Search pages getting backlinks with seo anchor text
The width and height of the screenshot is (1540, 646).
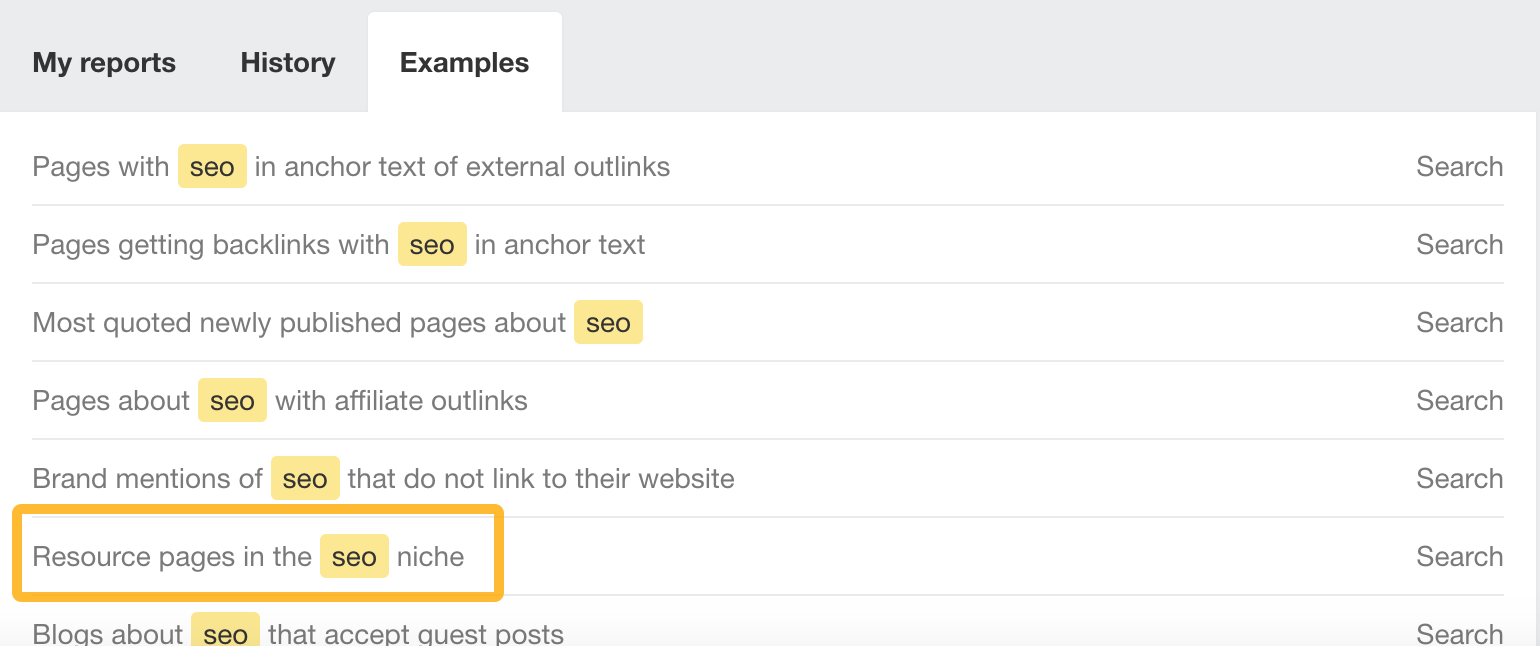pyautogui.click(x=1459, y=244)
